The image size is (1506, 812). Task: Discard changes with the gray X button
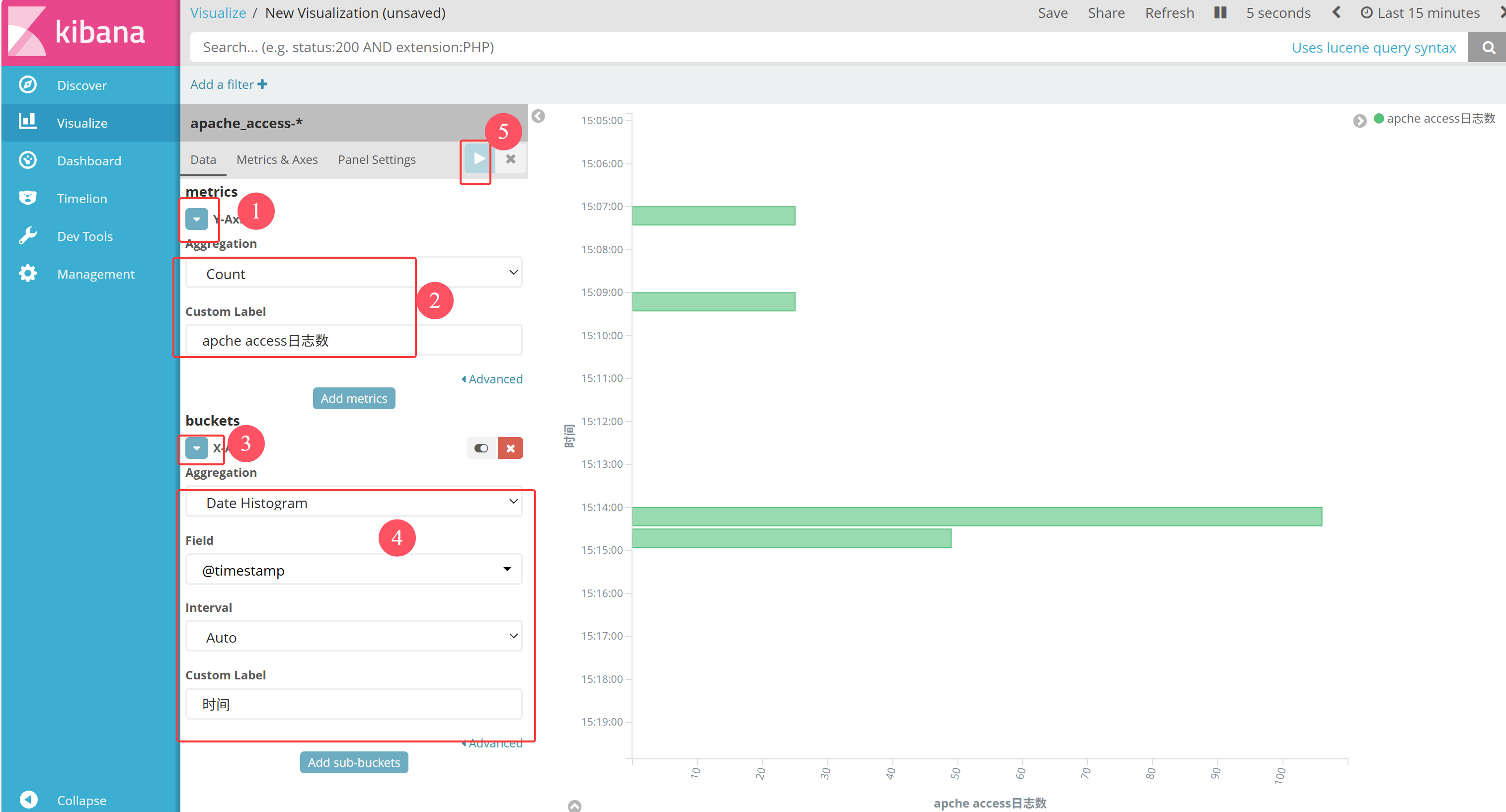coord(510,159)
